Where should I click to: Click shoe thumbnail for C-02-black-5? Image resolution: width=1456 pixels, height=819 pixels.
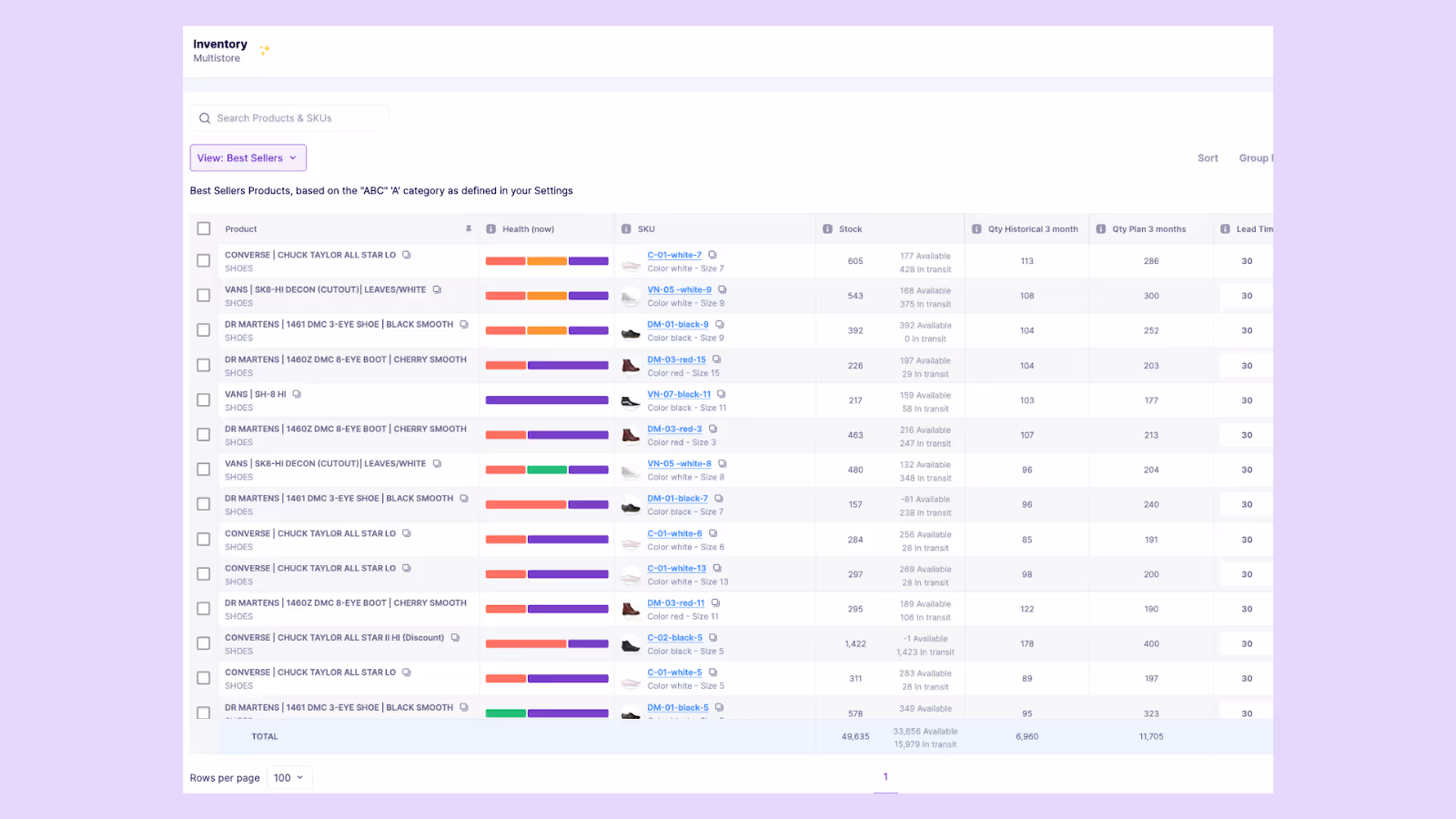pyautogui.click(x=631, y=644)
